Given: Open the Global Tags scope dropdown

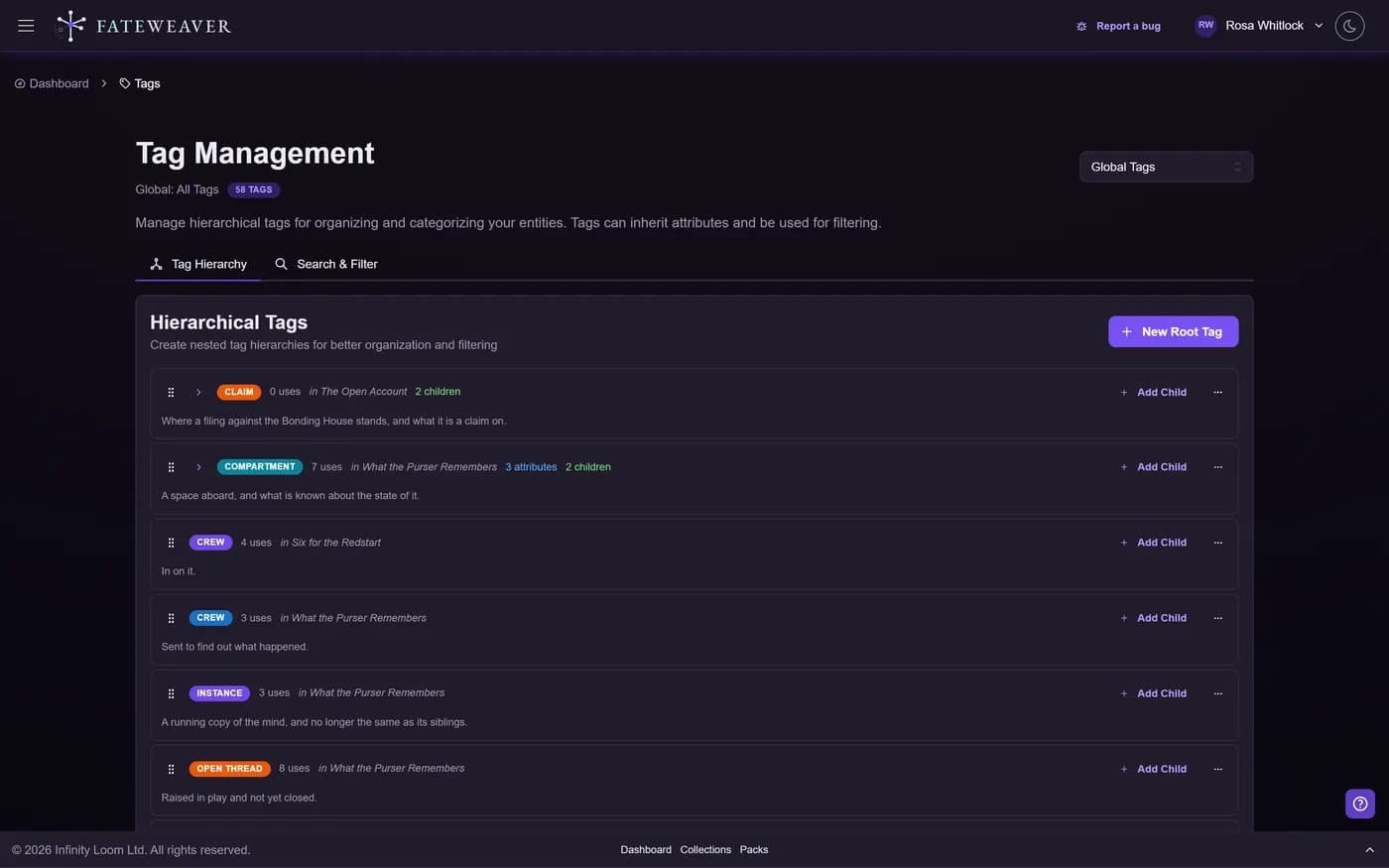Looking at the screenshot, I should point(1166,167).
